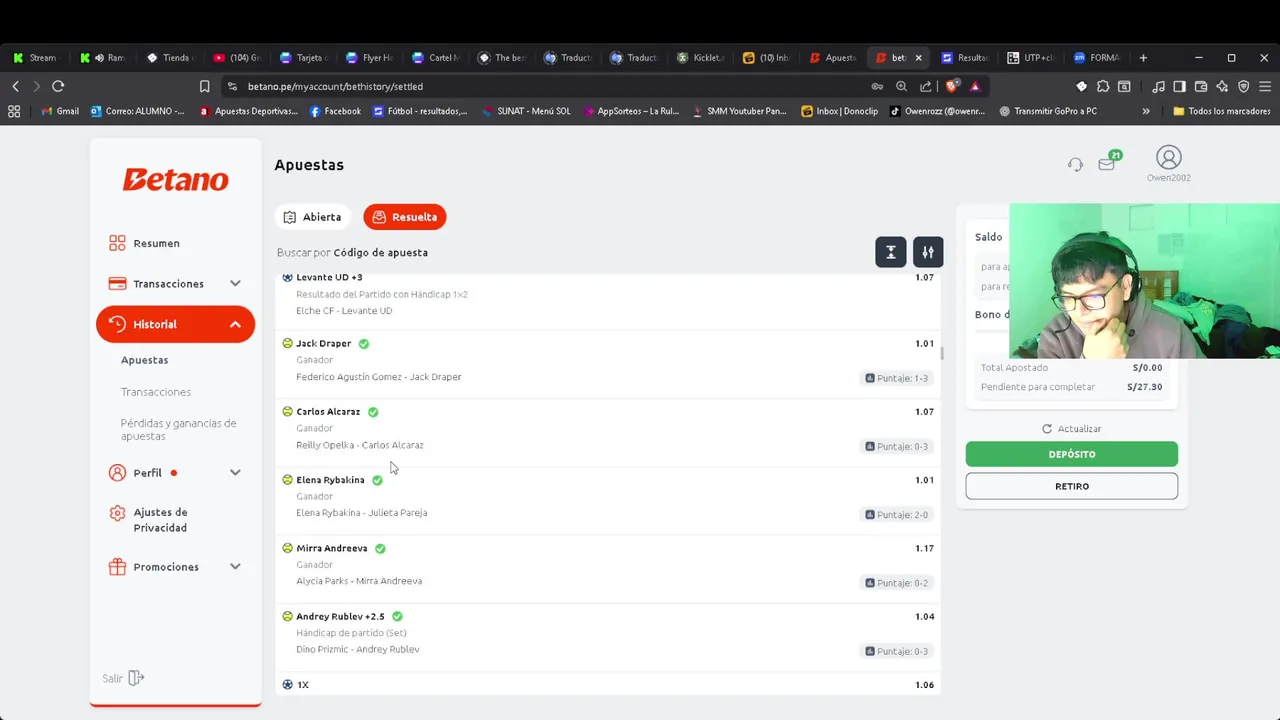Click the betano.pe address bar URL
Screen dimensions: 1280x720
[335, 86]
